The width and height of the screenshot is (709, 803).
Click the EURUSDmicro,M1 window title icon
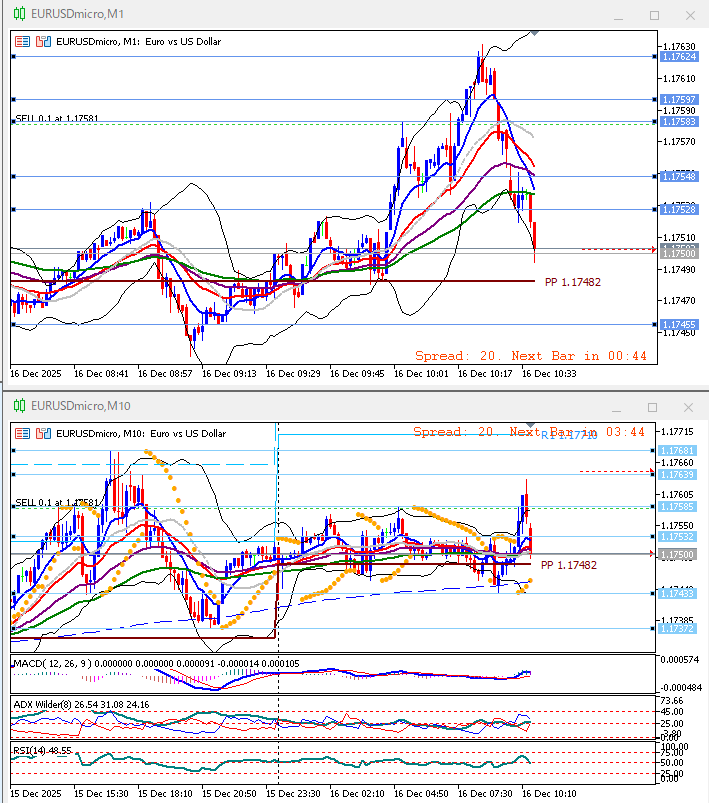tap(17, 15)
